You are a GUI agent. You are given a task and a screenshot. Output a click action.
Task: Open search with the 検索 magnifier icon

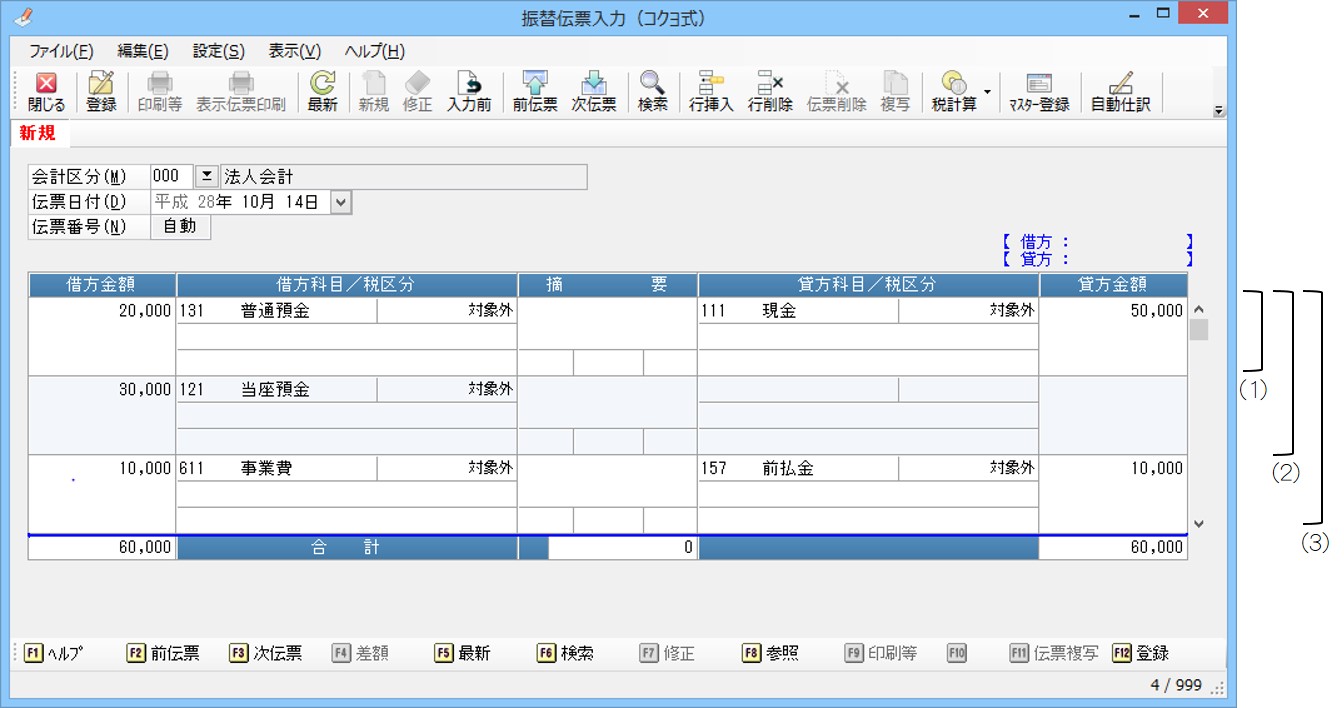coord(652,91)
